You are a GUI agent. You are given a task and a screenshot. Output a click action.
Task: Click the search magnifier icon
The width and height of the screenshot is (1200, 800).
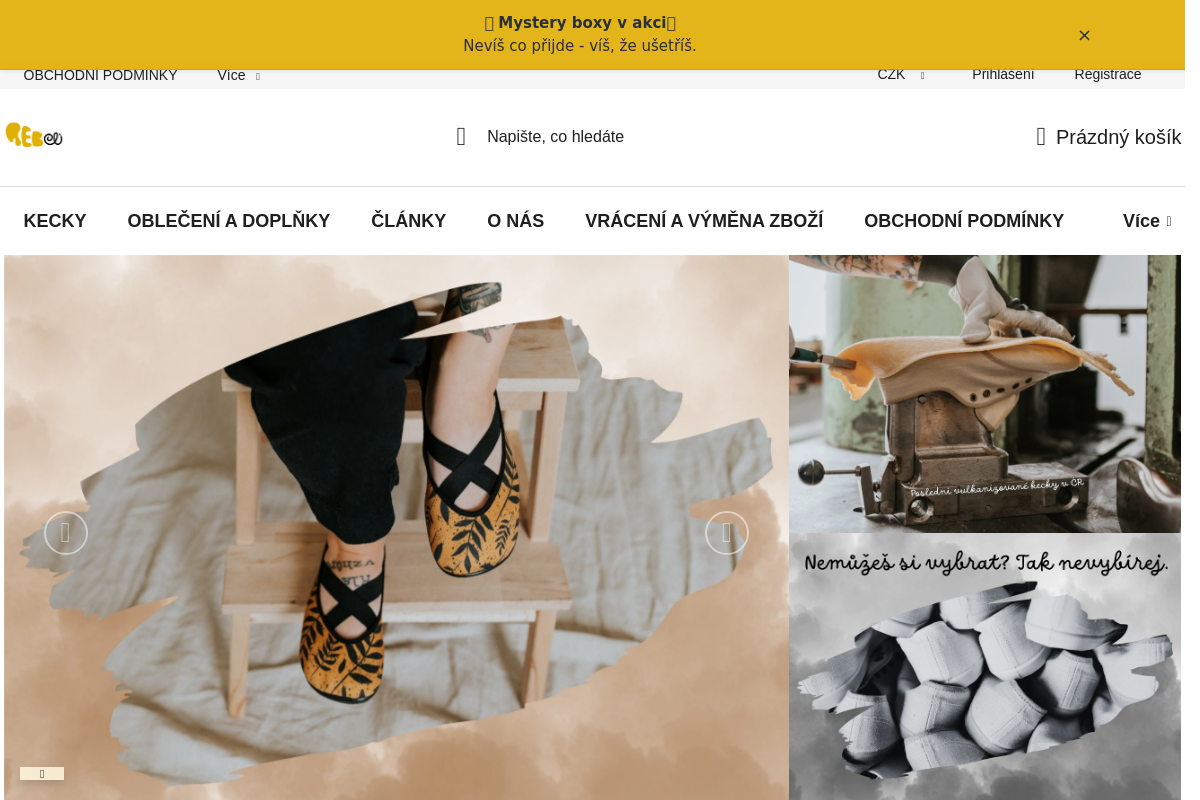(x=461, y=137)
